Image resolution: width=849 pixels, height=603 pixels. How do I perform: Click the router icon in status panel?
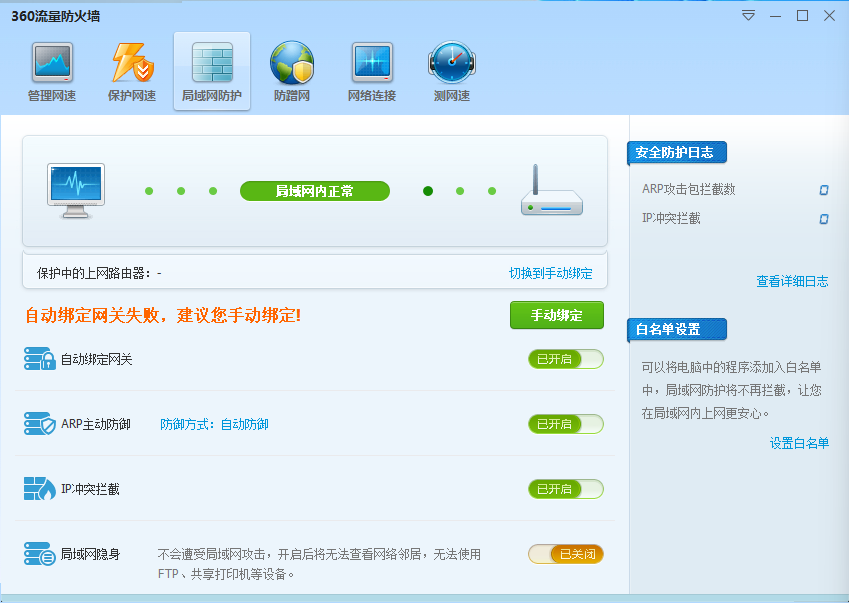tap(552, 191)
